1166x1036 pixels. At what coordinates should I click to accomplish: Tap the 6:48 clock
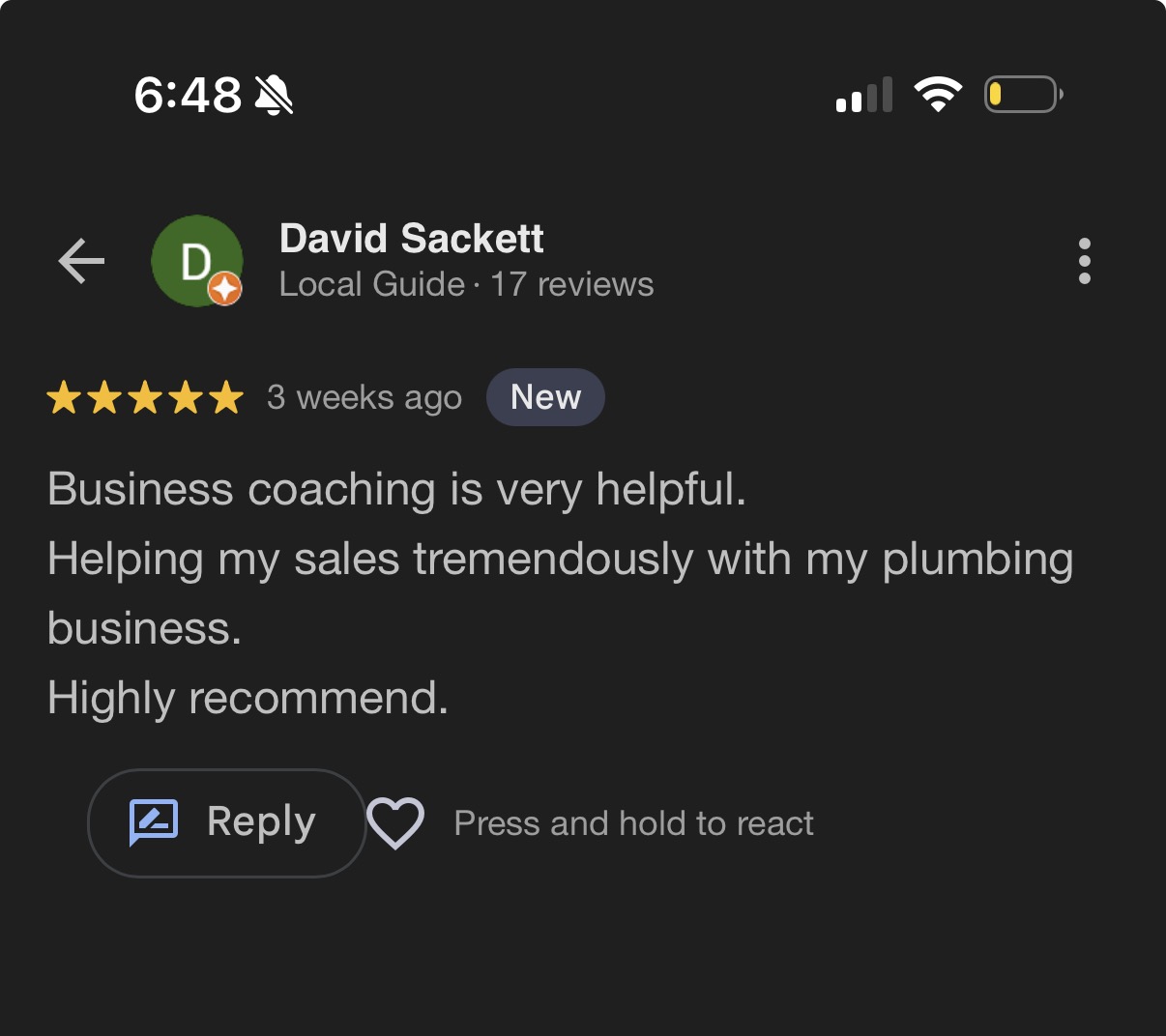click(188, 96)
